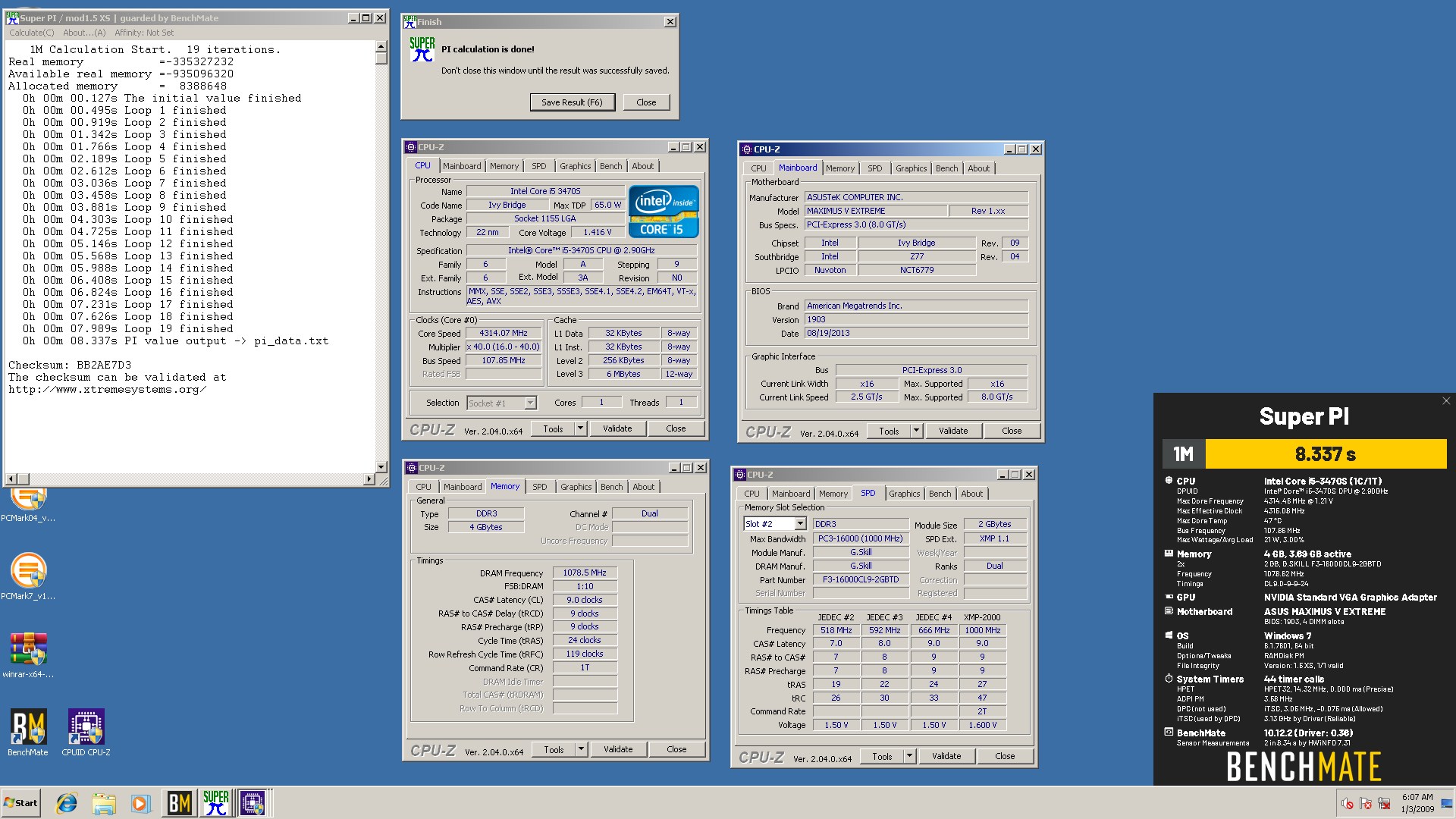The height and width of the screenshot is (819, 1456).
Task: Click down arrow of Super PI vertical scrollbar
Action: pyautogui.click(x=381, y=467)
